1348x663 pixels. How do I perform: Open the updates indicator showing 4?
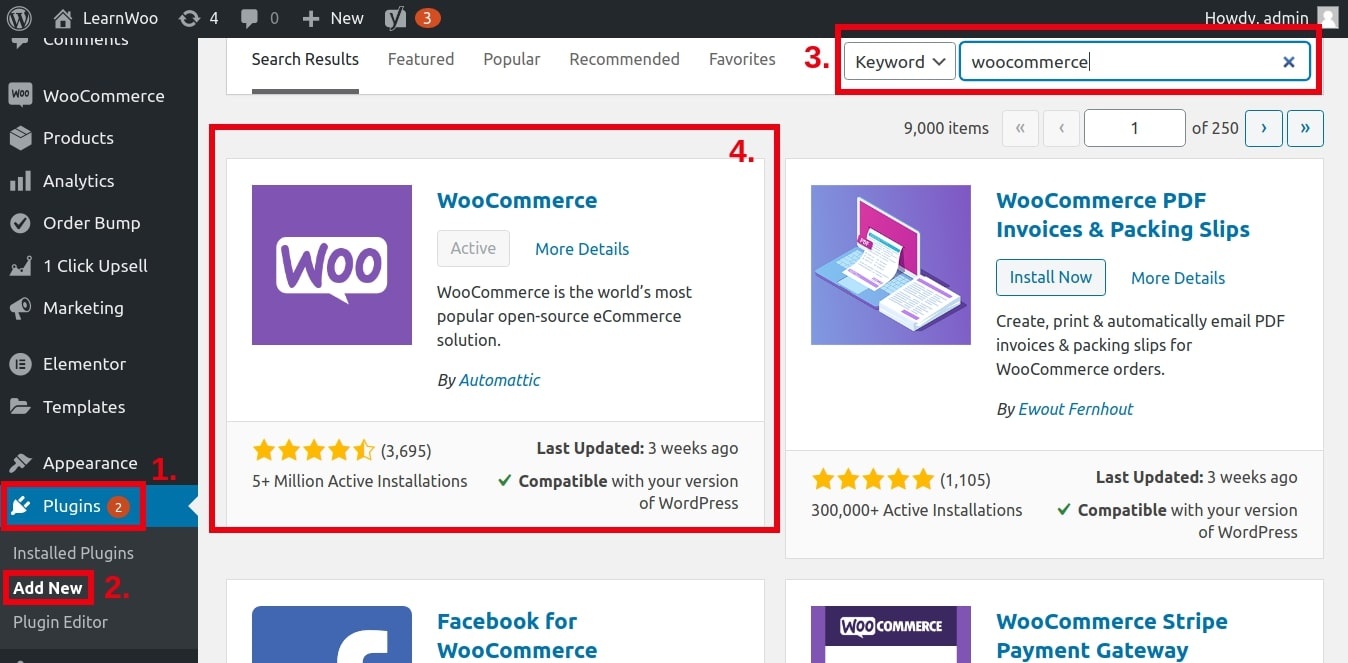[198, 17]
